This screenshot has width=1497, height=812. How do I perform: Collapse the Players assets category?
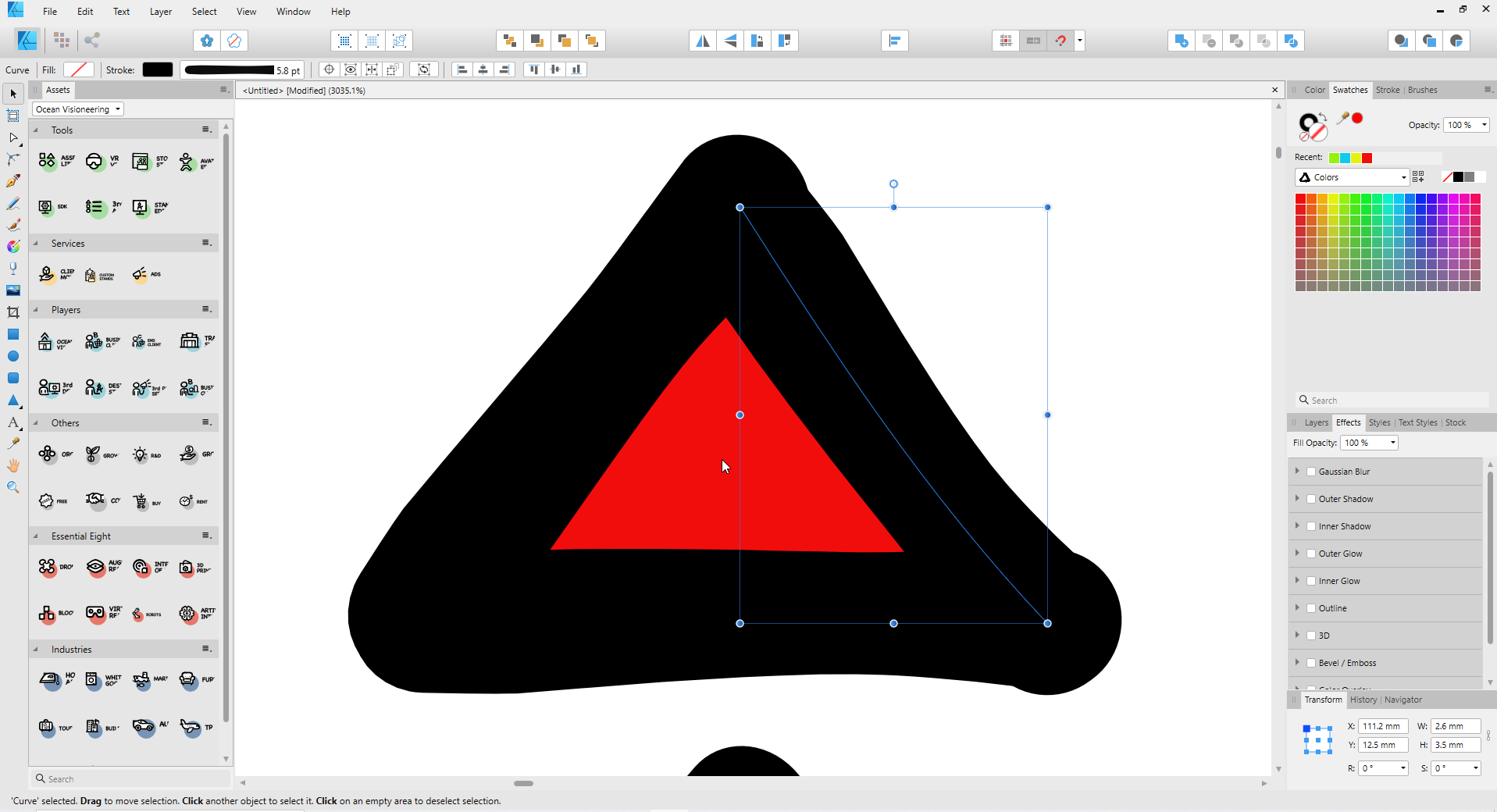(x=36, y=310)
